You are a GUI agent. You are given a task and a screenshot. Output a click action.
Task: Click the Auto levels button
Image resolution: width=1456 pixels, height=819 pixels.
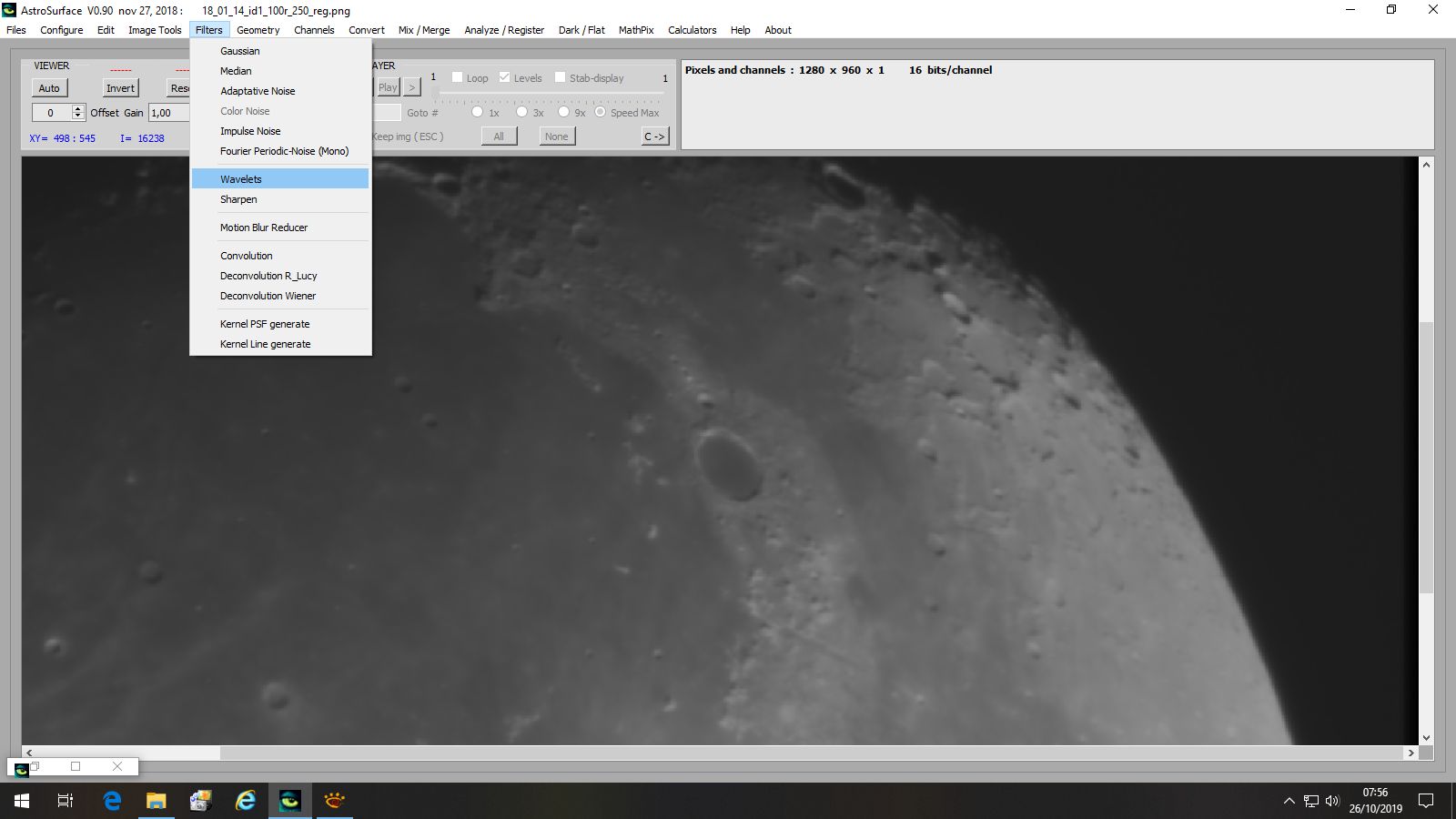(x=49, y=88)
